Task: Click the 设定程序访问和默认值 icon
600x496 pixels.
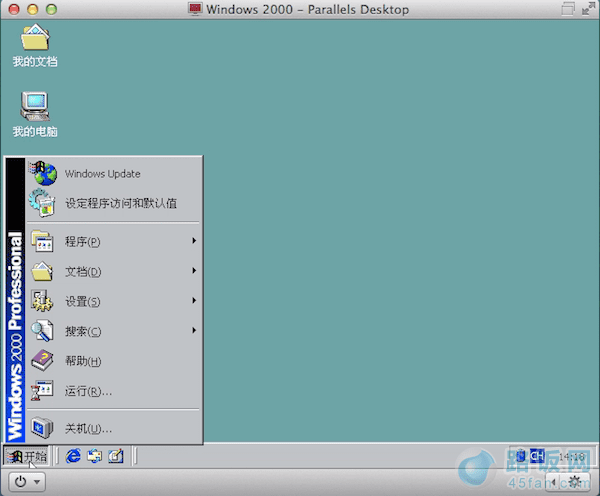Action: pos(42,203)
